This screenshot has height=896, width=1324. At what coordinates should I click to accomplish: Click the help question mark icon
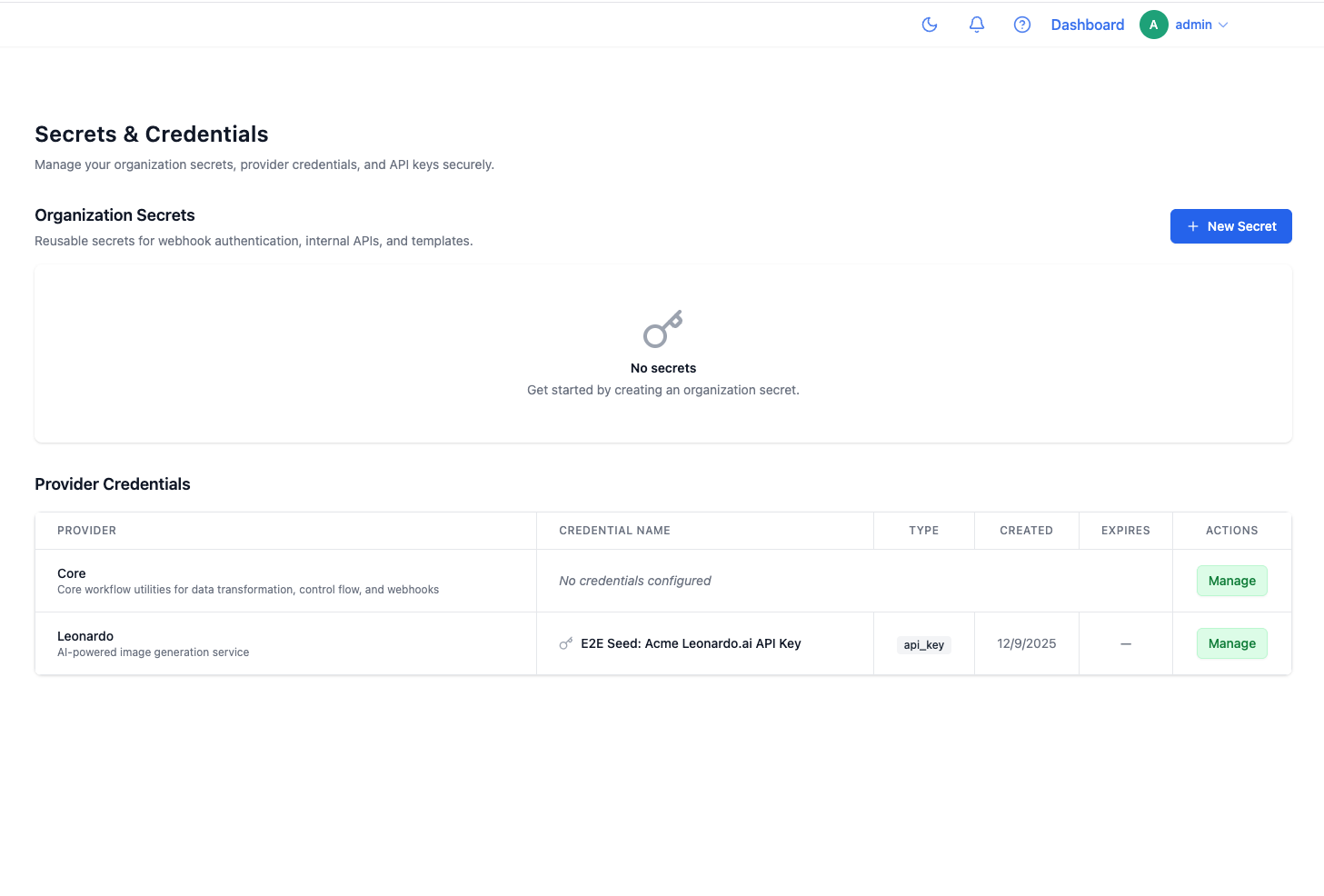point(1021,25)
